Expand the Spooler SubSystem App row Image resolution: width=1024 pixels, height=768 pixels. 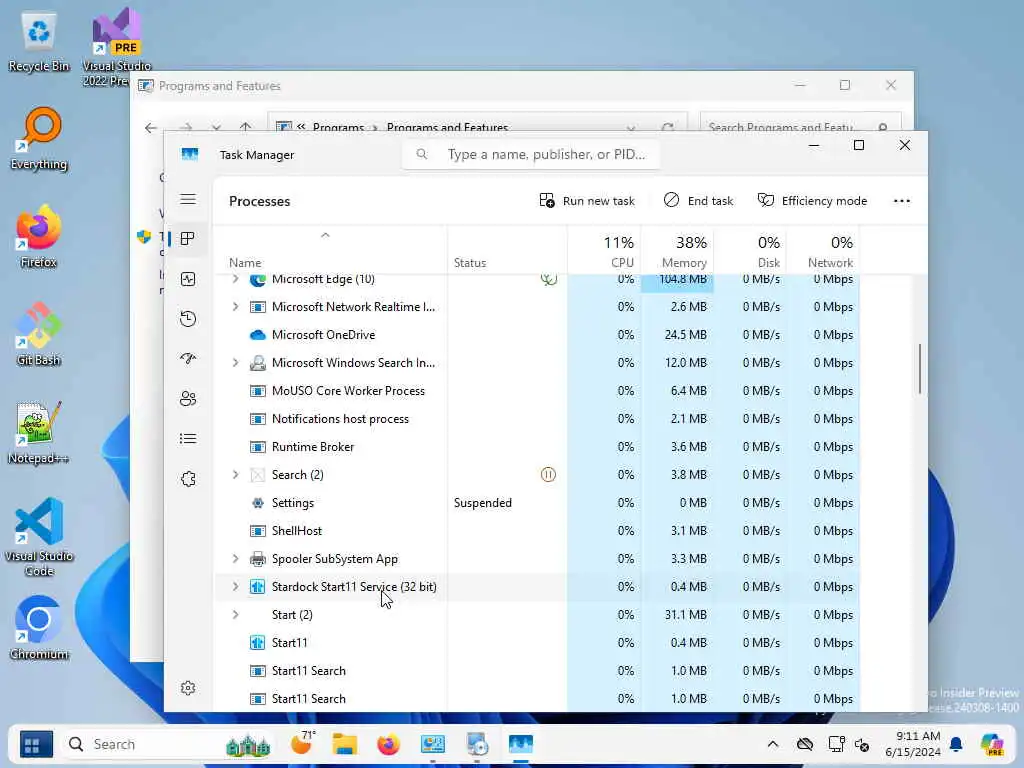coord(235,559)
